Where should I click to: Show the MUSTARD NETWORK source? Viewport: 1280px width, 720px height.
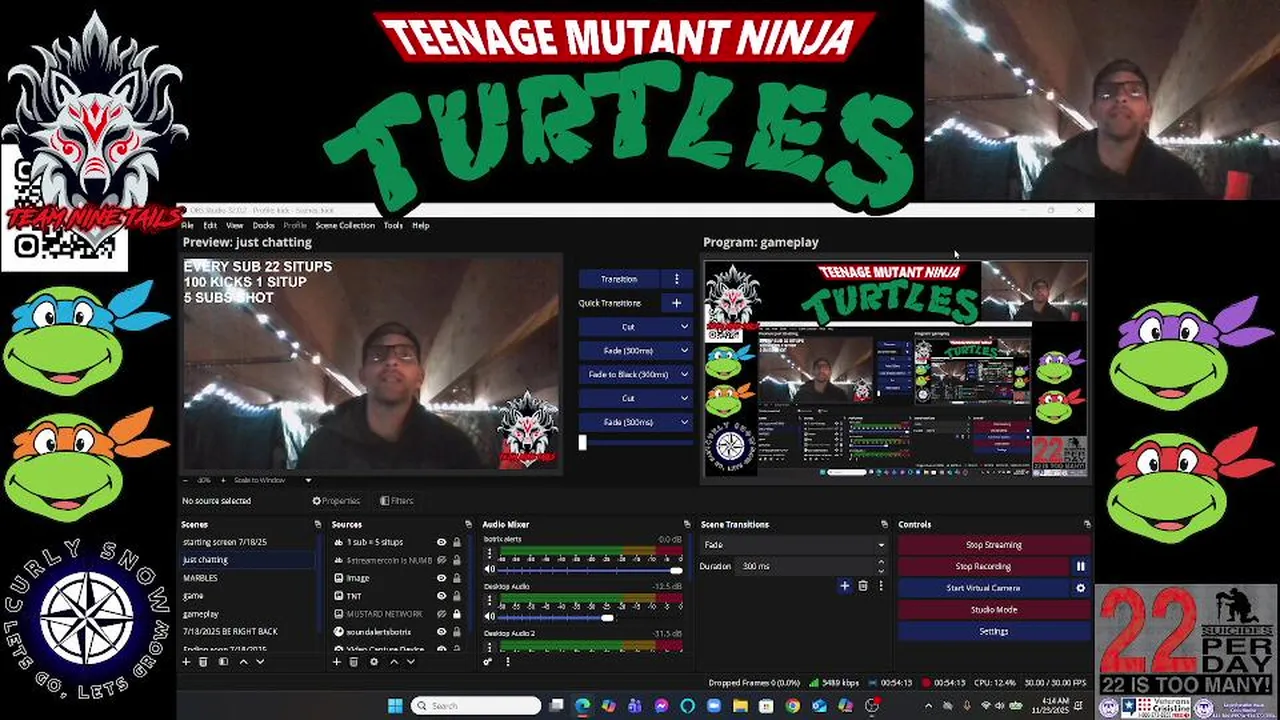tap(441, 614)
